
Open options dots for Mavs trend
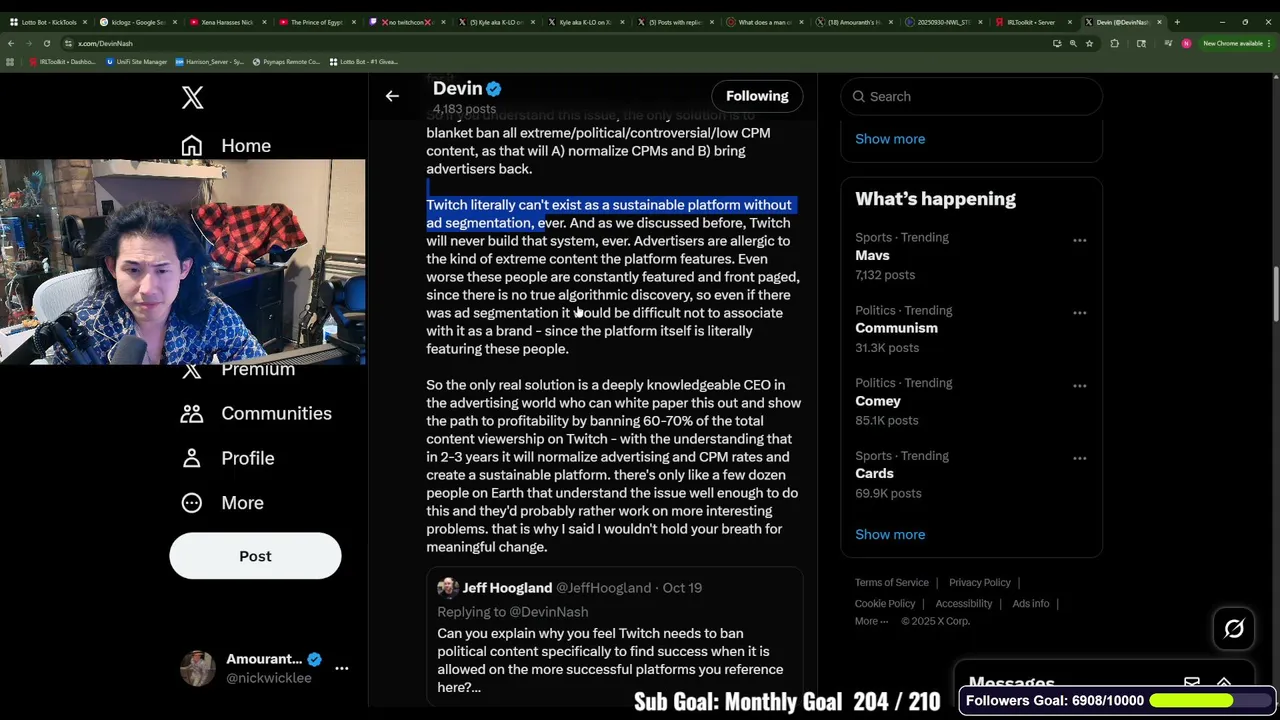1080,240
